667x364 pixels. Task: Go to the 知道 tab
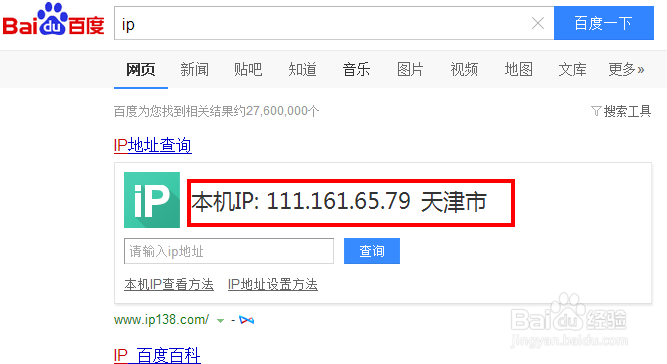302,69
